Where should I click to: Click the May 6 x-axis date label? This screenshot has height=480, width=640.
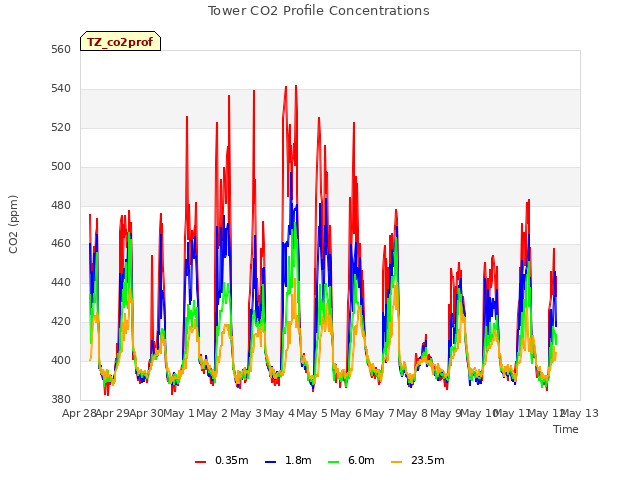[x=346, y=413]
